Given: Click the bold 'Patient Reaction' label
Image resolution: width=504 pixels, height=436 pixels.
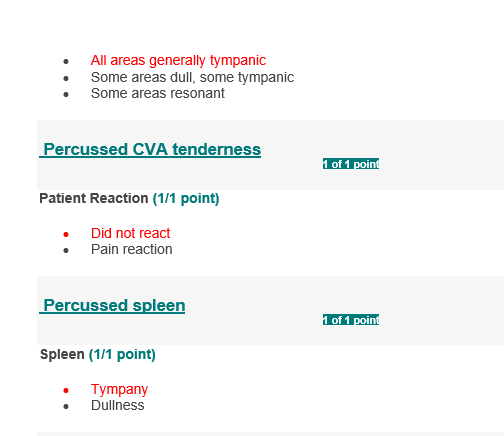Looking at the screenshot, I should (x=94, y=198).
